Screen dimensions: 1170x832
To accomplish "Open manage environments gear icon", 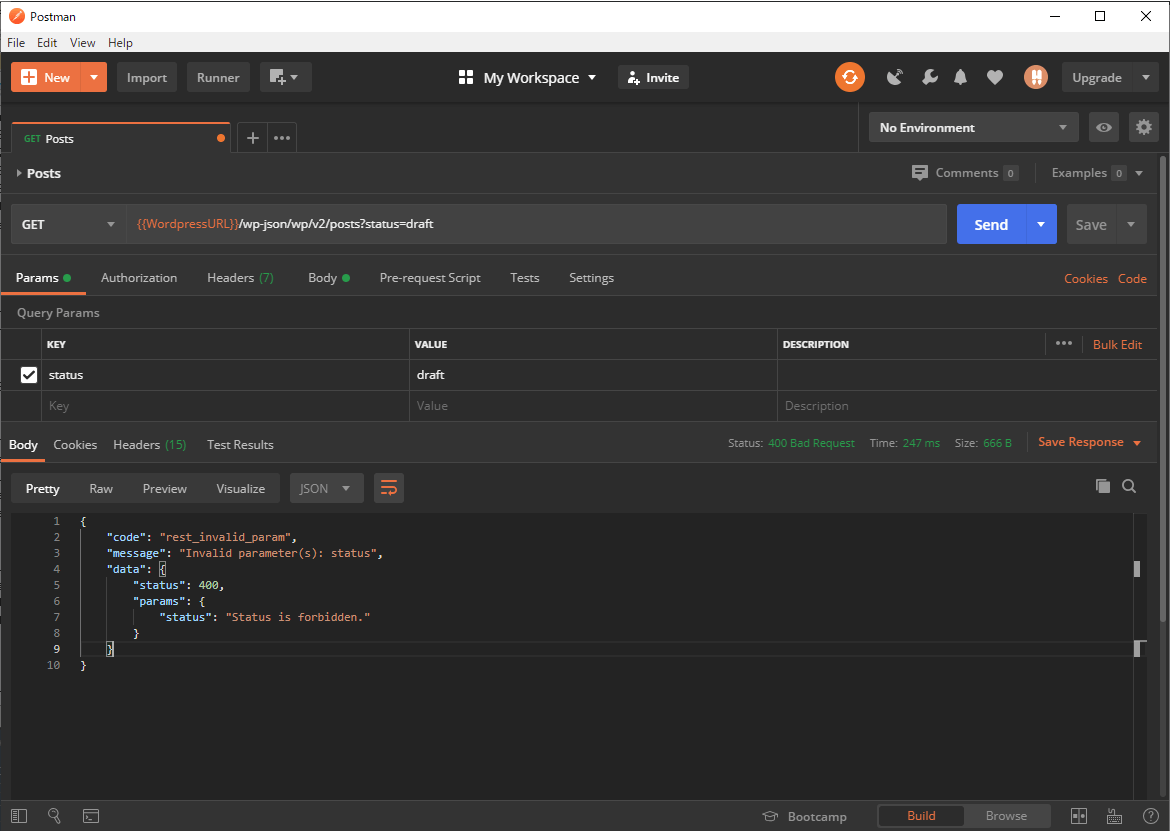I will (1143, 127).
